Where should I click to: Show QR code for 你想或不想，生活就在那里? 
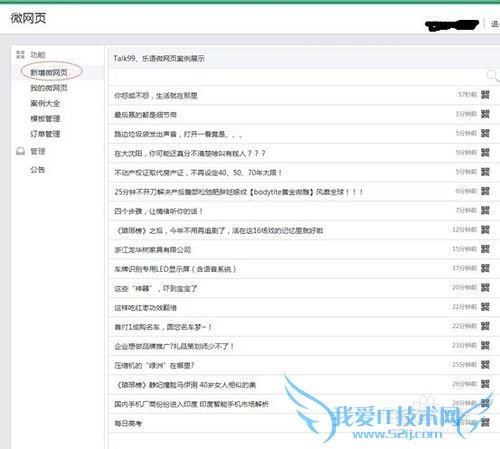click(x=485, y=95)
